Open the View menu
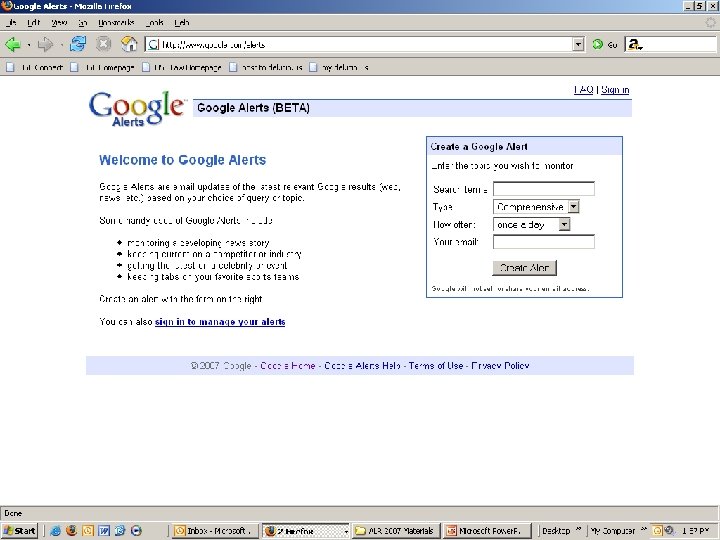Screen dimensions: 720x540 59,22
